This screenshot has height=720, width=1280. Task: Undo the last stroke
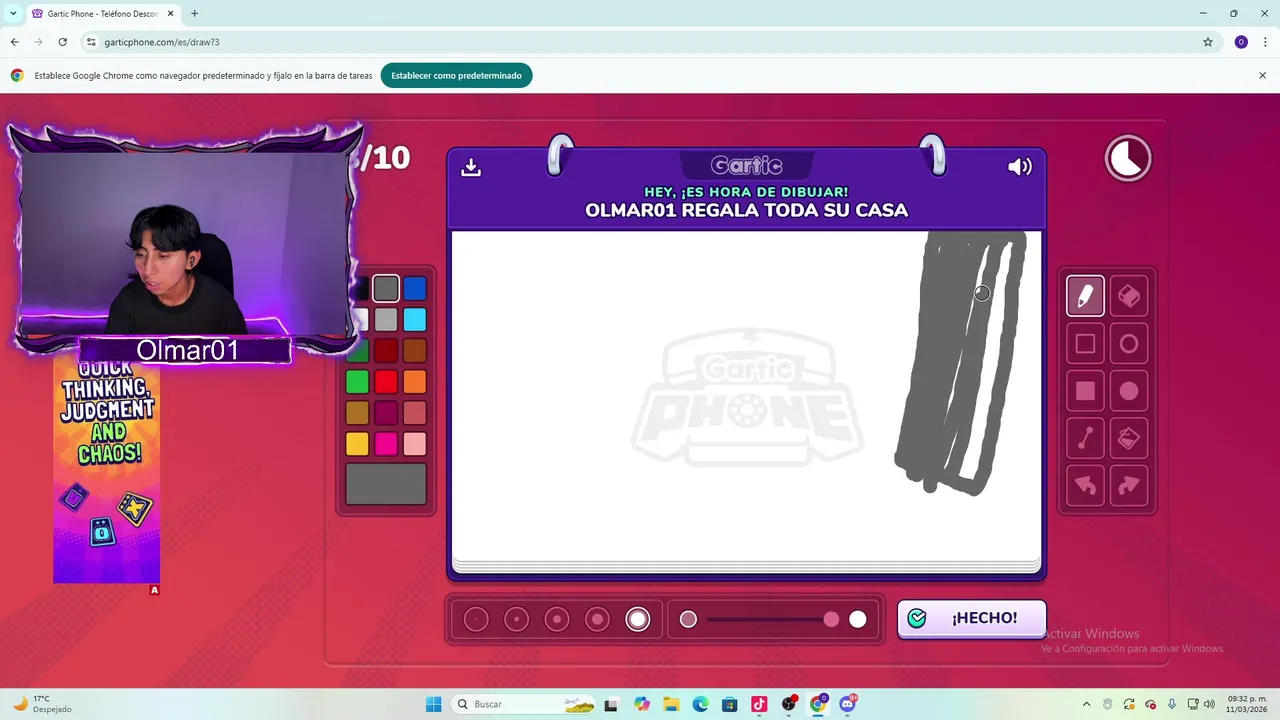tap(1085, 486)
